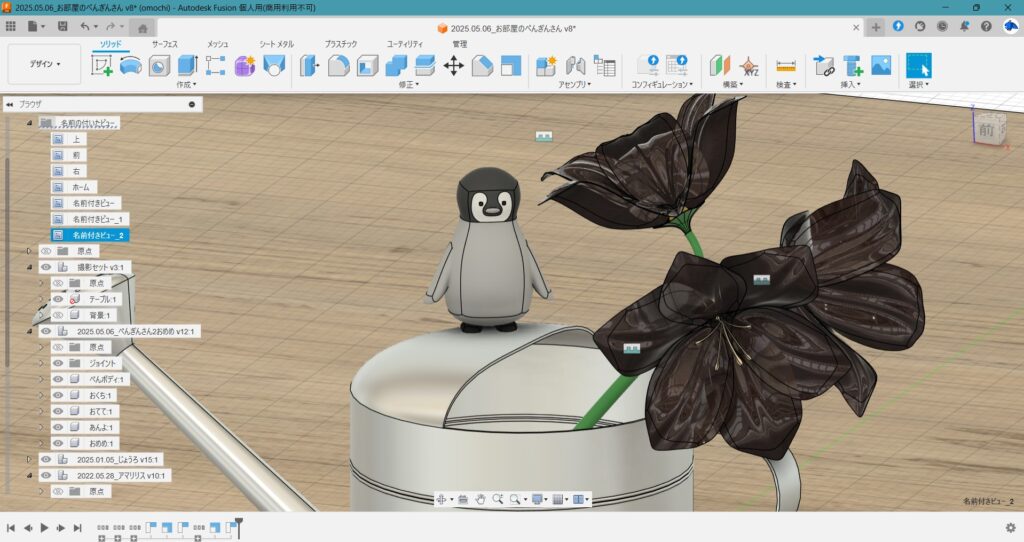Expand the 2025.01.05_じょうろ v15:1 node
This screenshot has width=1024, height=542.
point(29,459)
